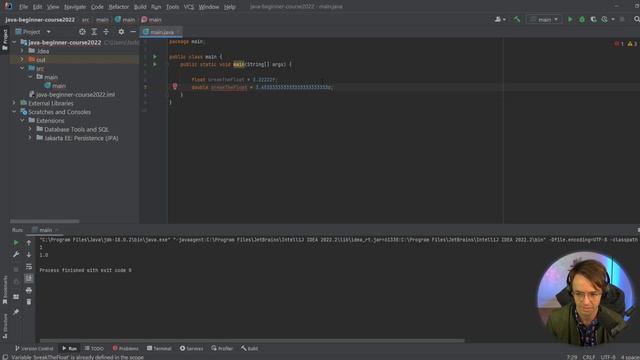Open the Refactor menu
Image resolution: width=640 pixels, height=360 pixels.
pos(118,7)
